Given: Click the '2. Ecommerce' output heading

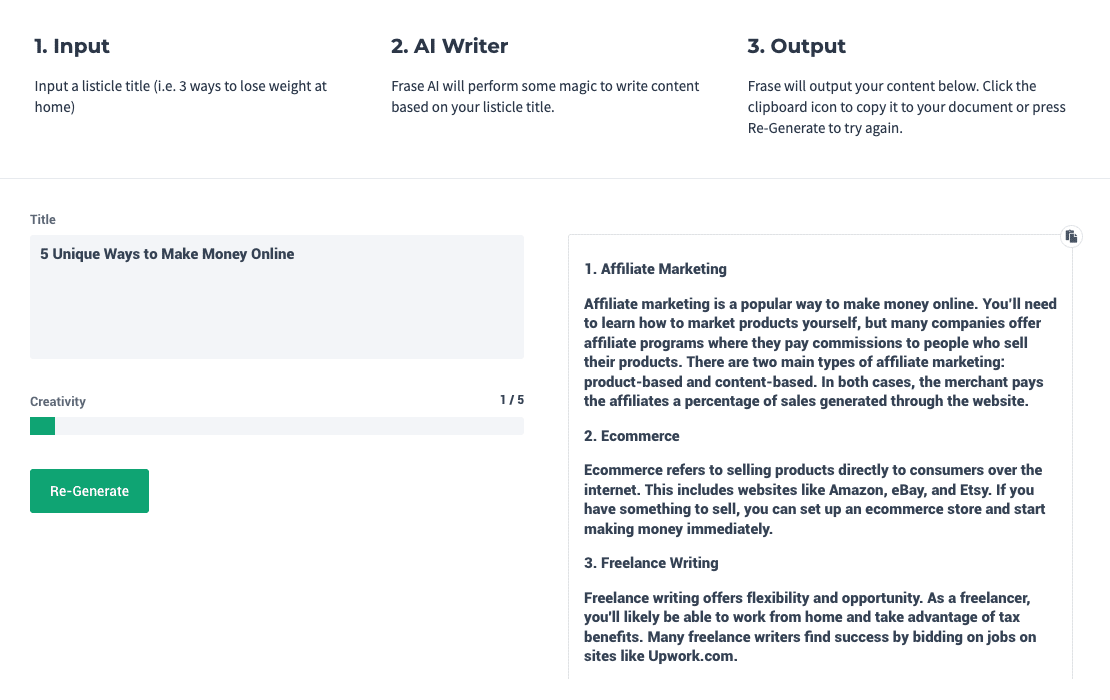Looking at the screenshot, I should (631, 436).
